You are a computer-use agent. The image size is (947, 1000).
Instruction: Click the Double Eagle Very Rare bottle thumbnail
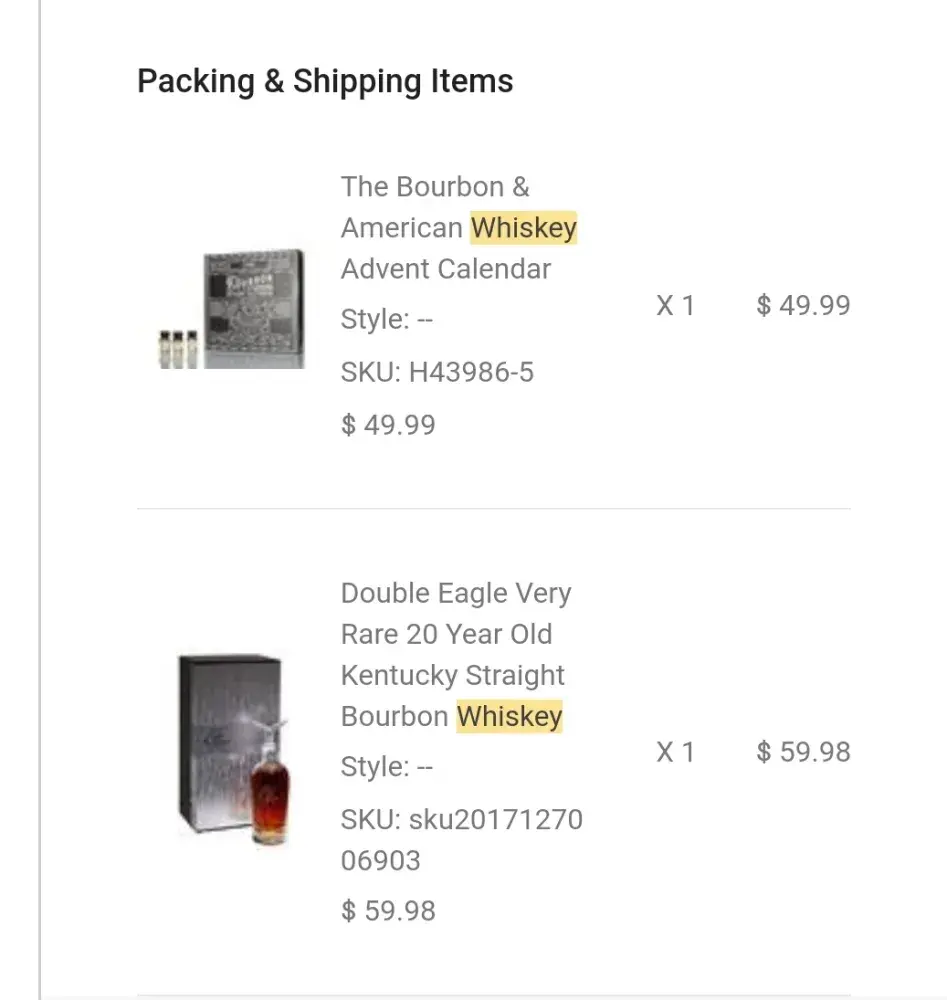pyautogui.click(x=233, y=750)
